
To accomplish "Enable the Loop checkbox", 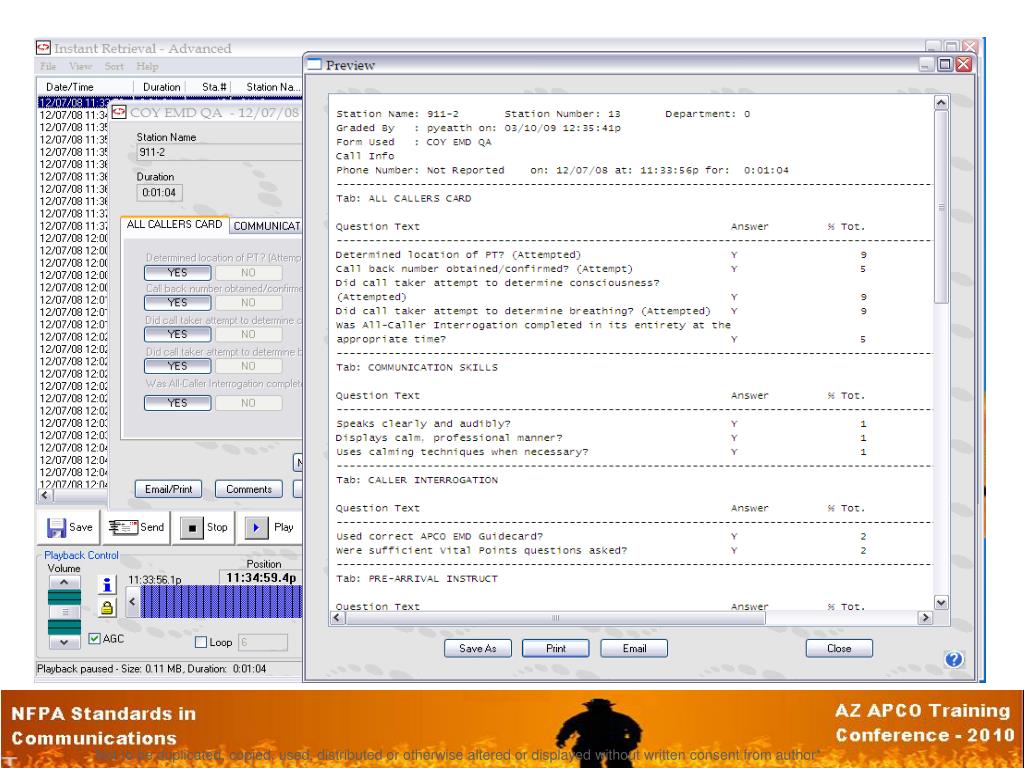I will (201, 643).
